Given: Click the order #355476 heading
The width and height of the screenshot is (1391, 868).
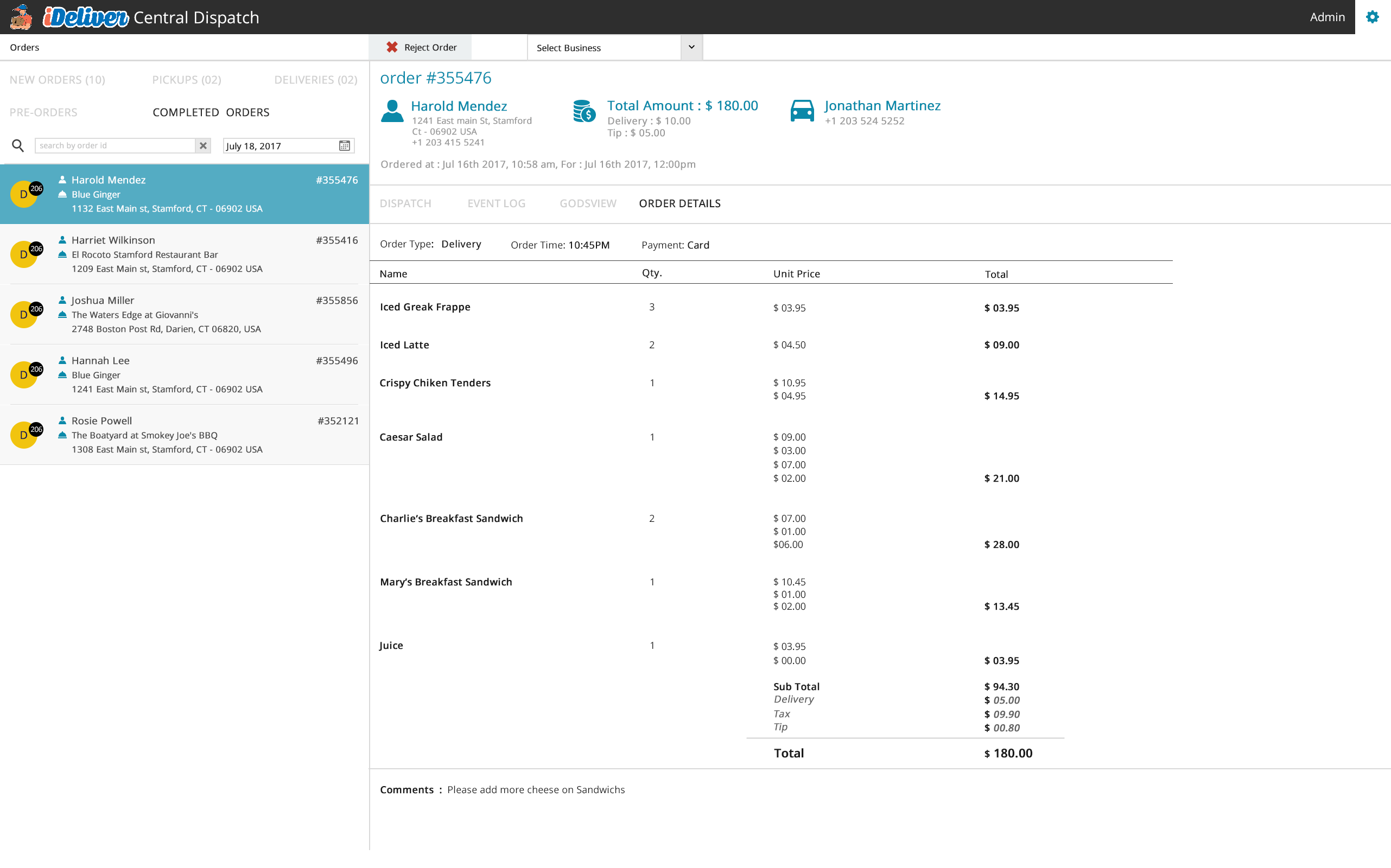Looking at the screenshot, I should pyautogui.click(x=436, y=78).
